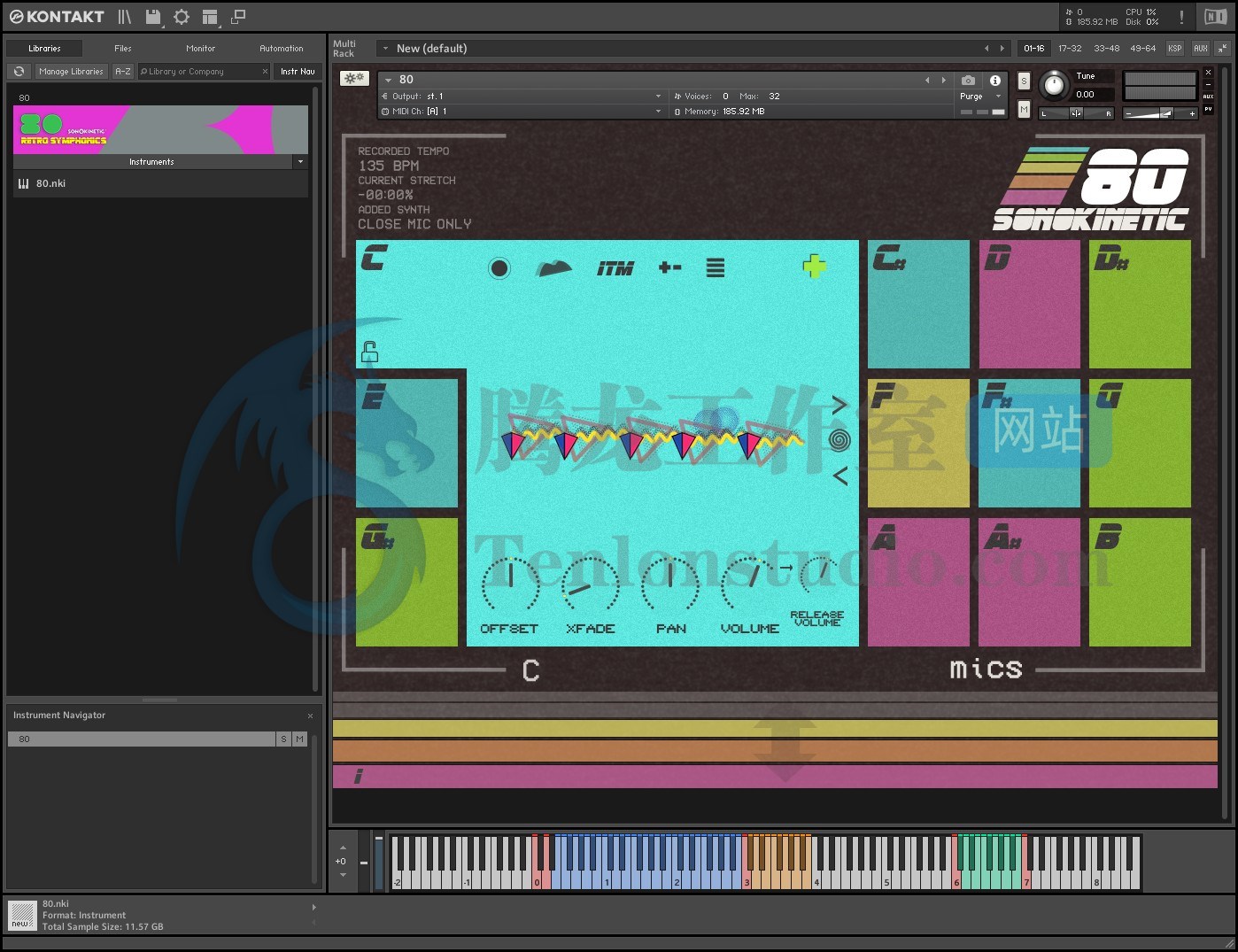1238x952 pixels.
Task: Refresh the libraries list
Action: pyautogui.click(x=19, y=72)
